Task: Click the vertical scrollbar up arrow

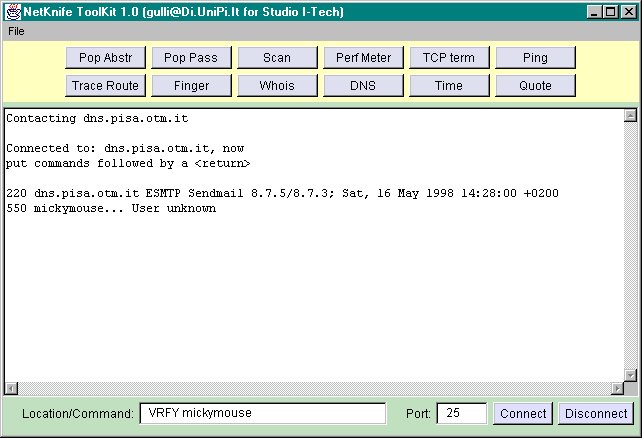Action: 630,116
